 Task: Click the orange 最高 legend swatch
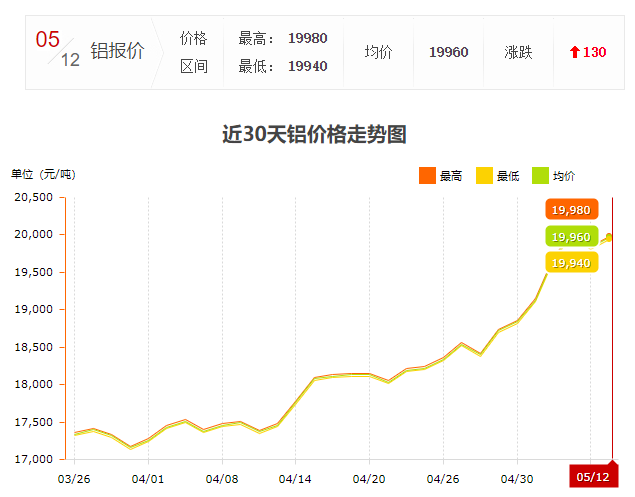pyautogui.click(x=427, y=176)
